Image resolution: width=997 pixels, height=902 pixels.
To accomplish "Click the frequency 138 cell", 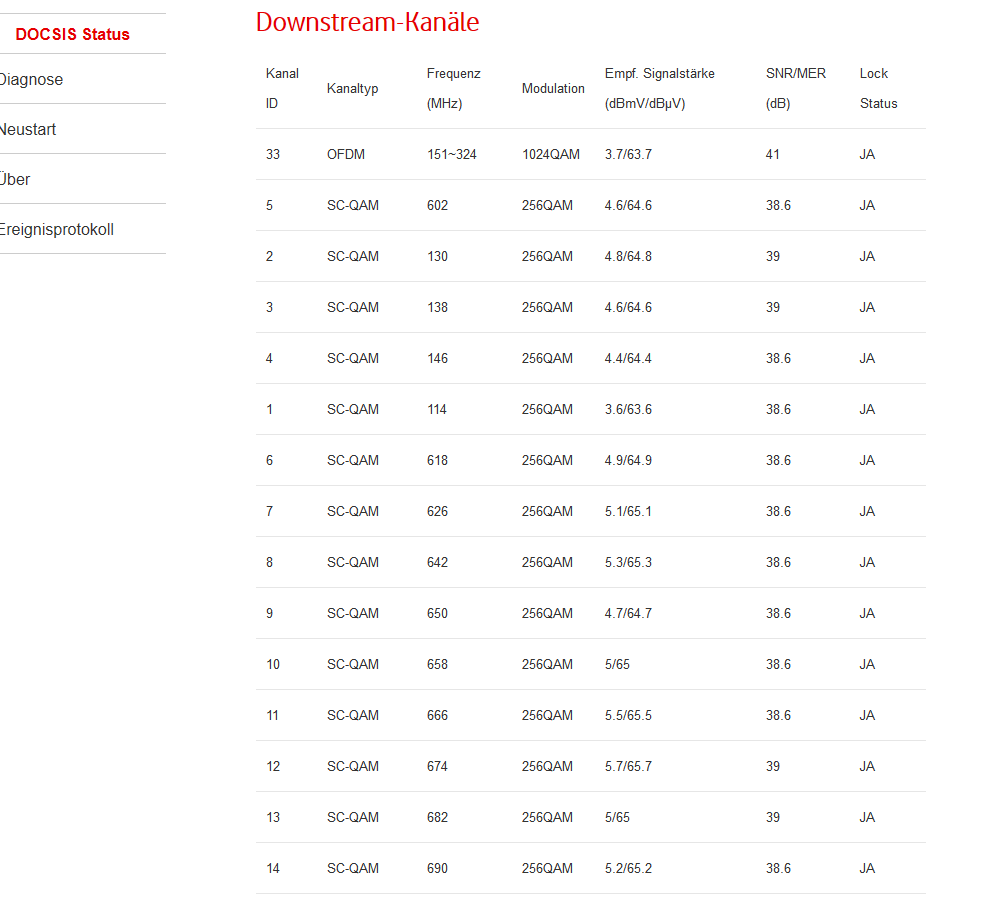I will click(x=437, y=307).
